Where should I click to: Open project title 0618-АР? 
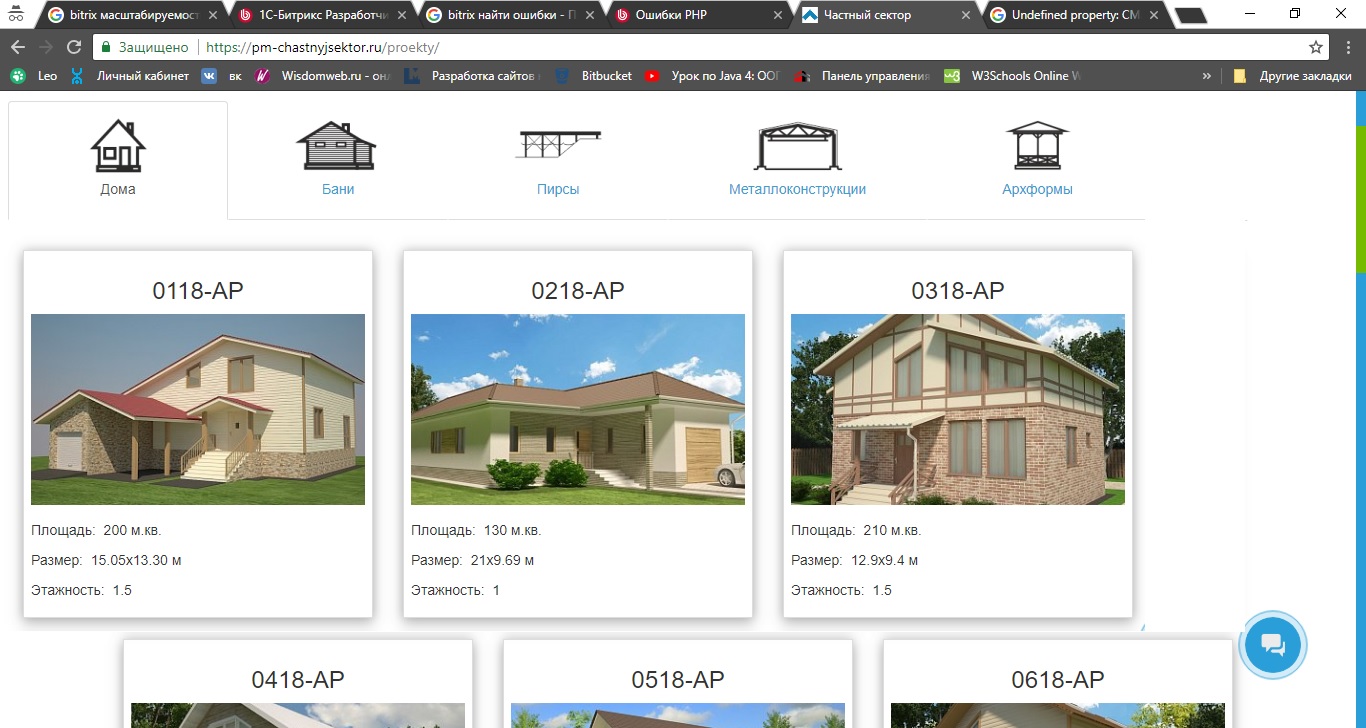[x=1058, y=679]
